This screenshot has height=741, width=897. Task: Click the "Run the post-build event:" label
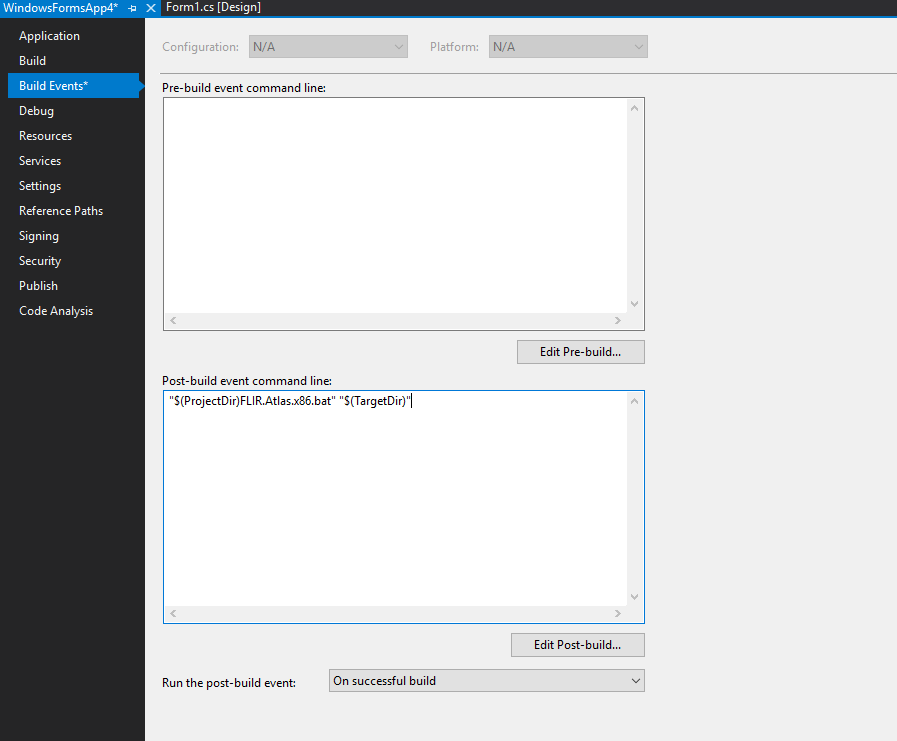(x=229, y=683)
